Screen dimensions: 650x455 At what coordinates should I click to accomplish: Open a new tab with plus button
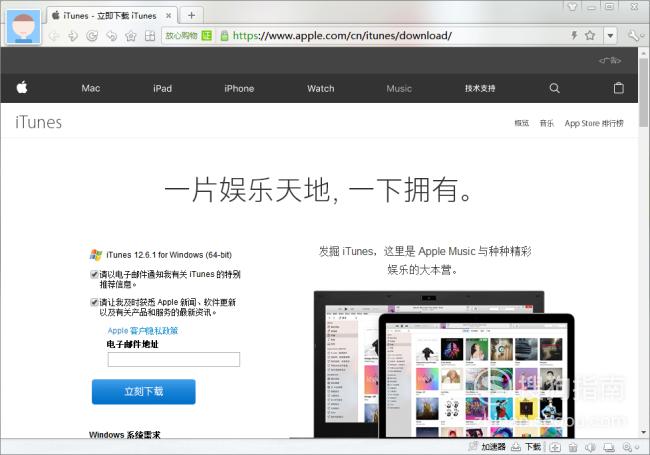pos(191,15)
